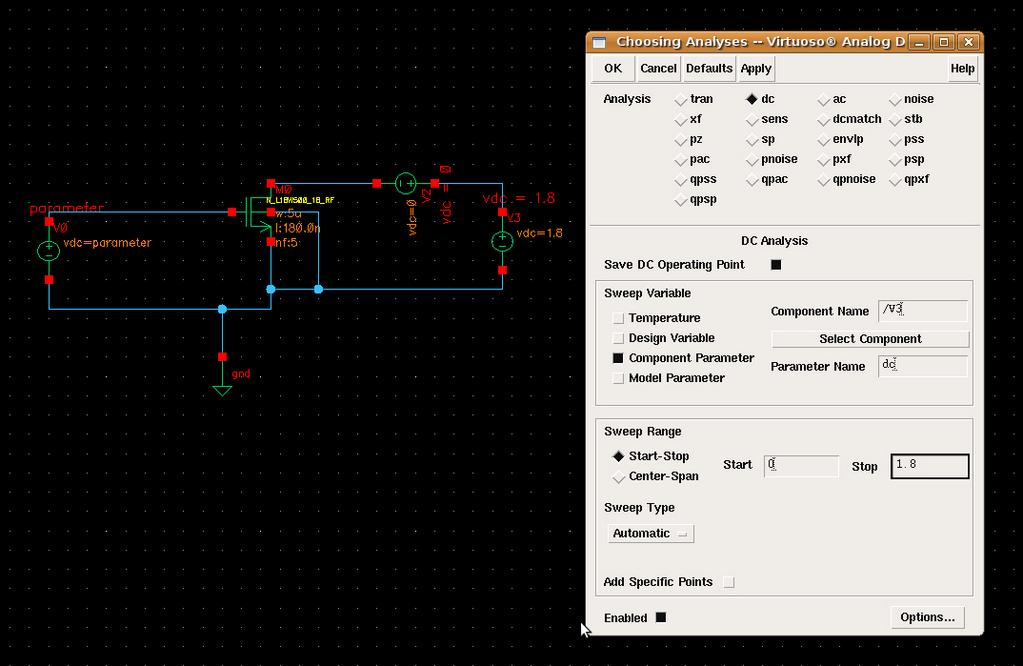Click the OK button

[613, 68]
